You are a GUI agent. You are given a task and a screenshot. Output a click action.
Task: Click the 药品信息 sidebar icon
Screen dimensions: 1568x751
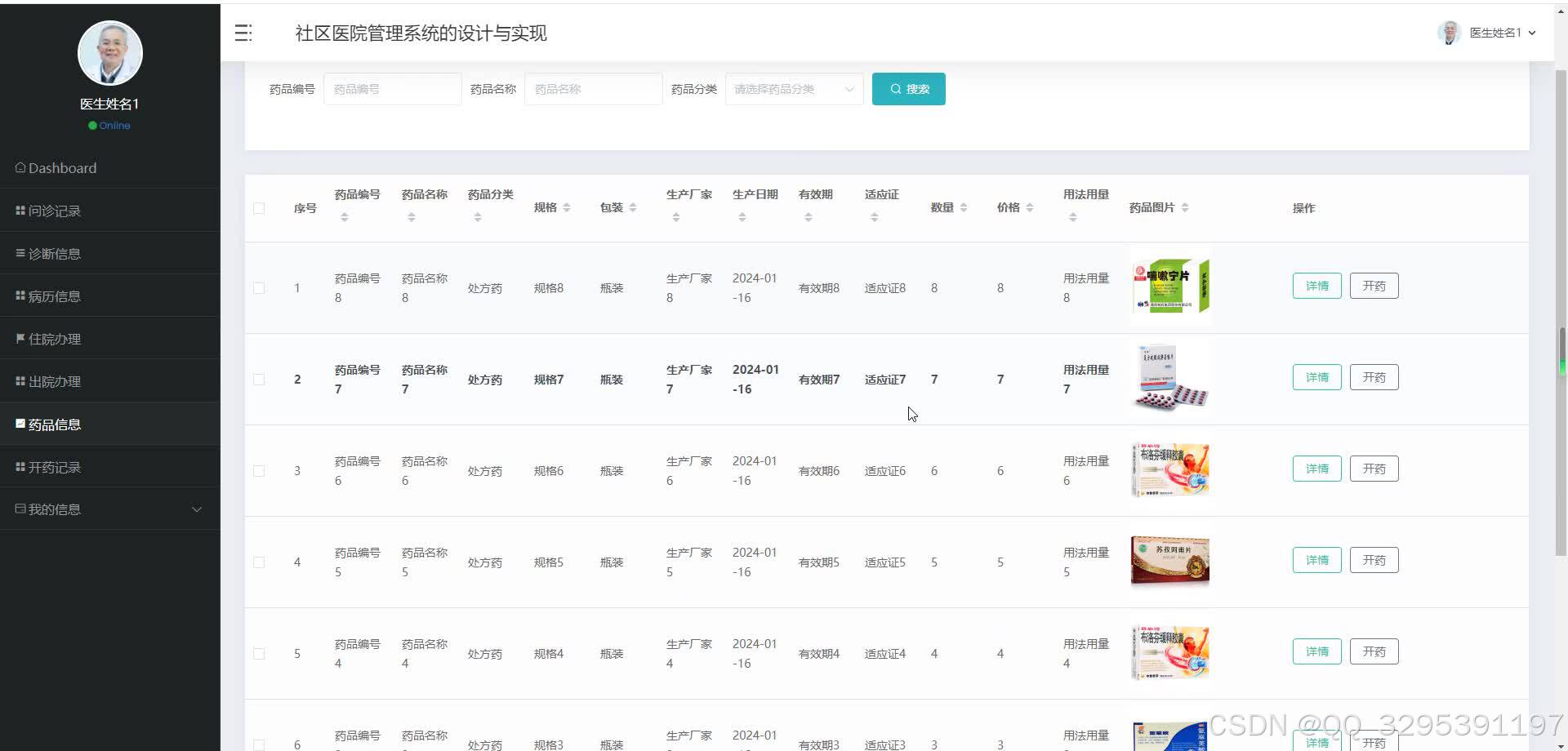19,424
